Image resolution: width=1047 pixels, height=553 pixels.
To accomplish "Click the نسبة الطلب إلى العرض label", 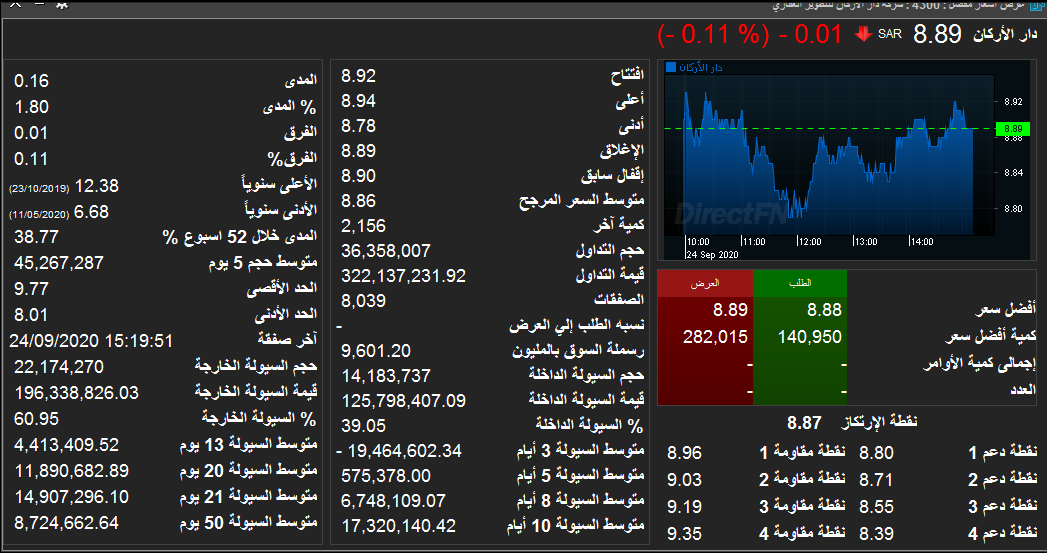I will click(x=577, y=325).
